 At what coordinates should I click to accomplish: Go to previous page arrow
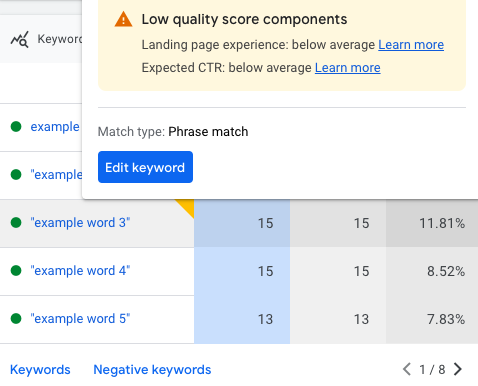pos(407,369)
